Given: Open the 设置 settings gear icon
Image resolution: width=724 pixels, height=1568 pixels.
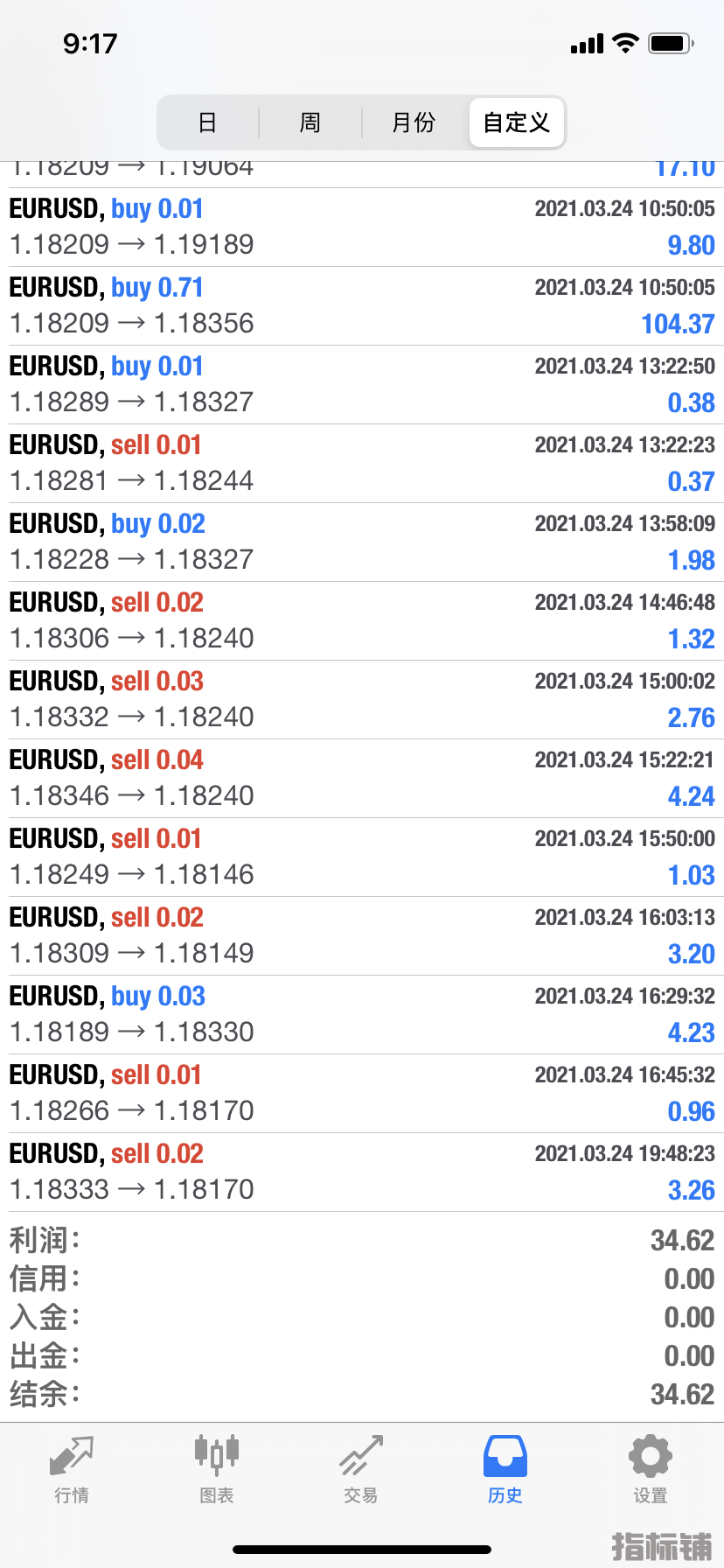Looking at the screenshot, I should pyautogui.click(x=651, y=1456).
